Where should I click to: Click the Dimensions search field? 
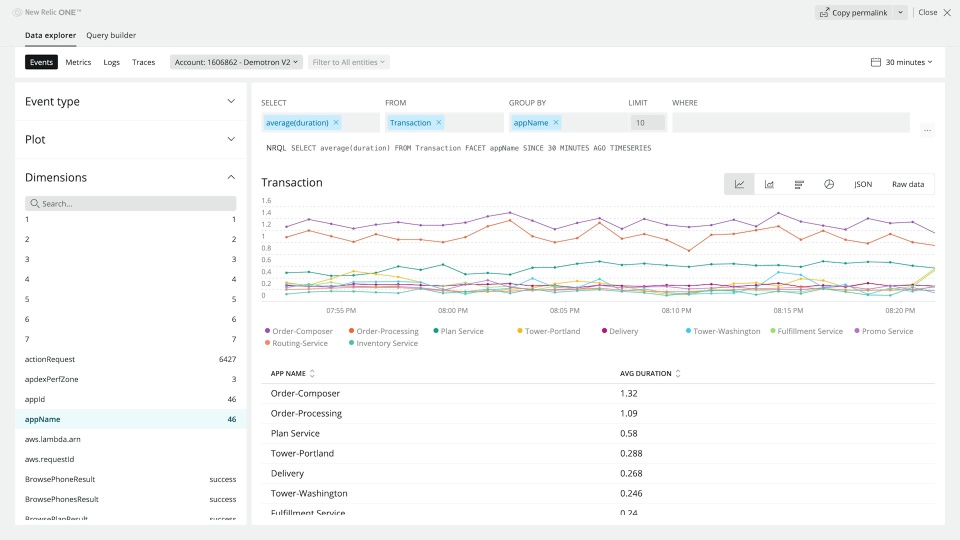point(130,203)
